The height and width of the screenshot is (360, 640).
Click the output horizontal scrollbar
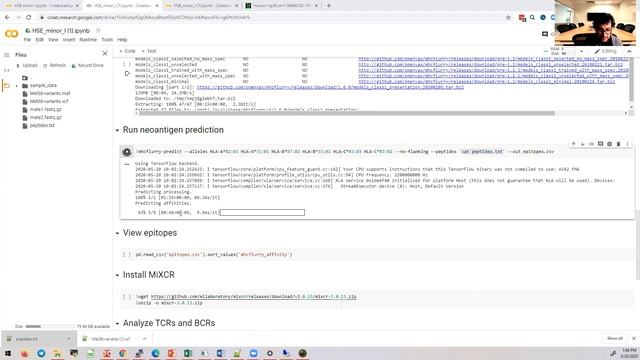pos(346,113)
